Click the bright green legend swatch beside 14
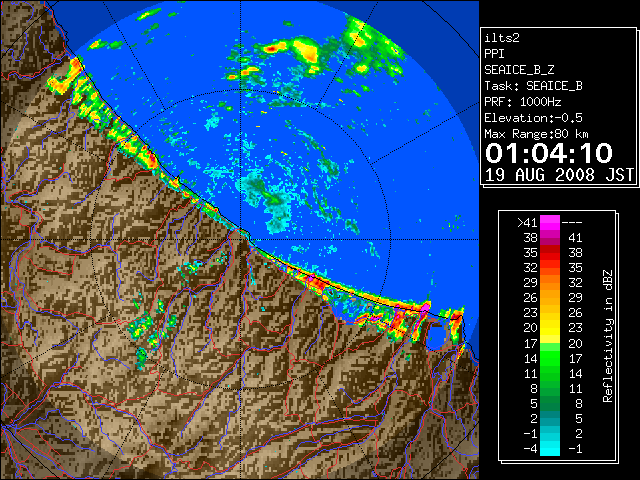The image size is (640, 480). pyautogui.click(x=550, y=359)
